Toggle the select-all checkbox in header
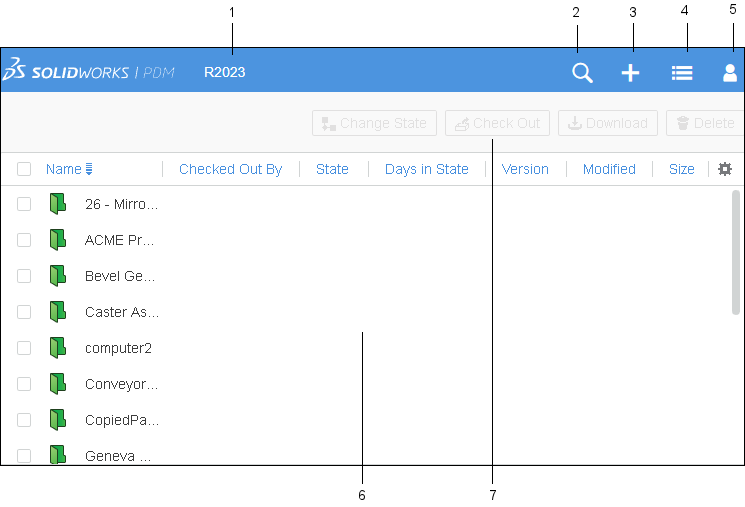The height and width of the screenshot is (507, 745). (x=24, y=169)
